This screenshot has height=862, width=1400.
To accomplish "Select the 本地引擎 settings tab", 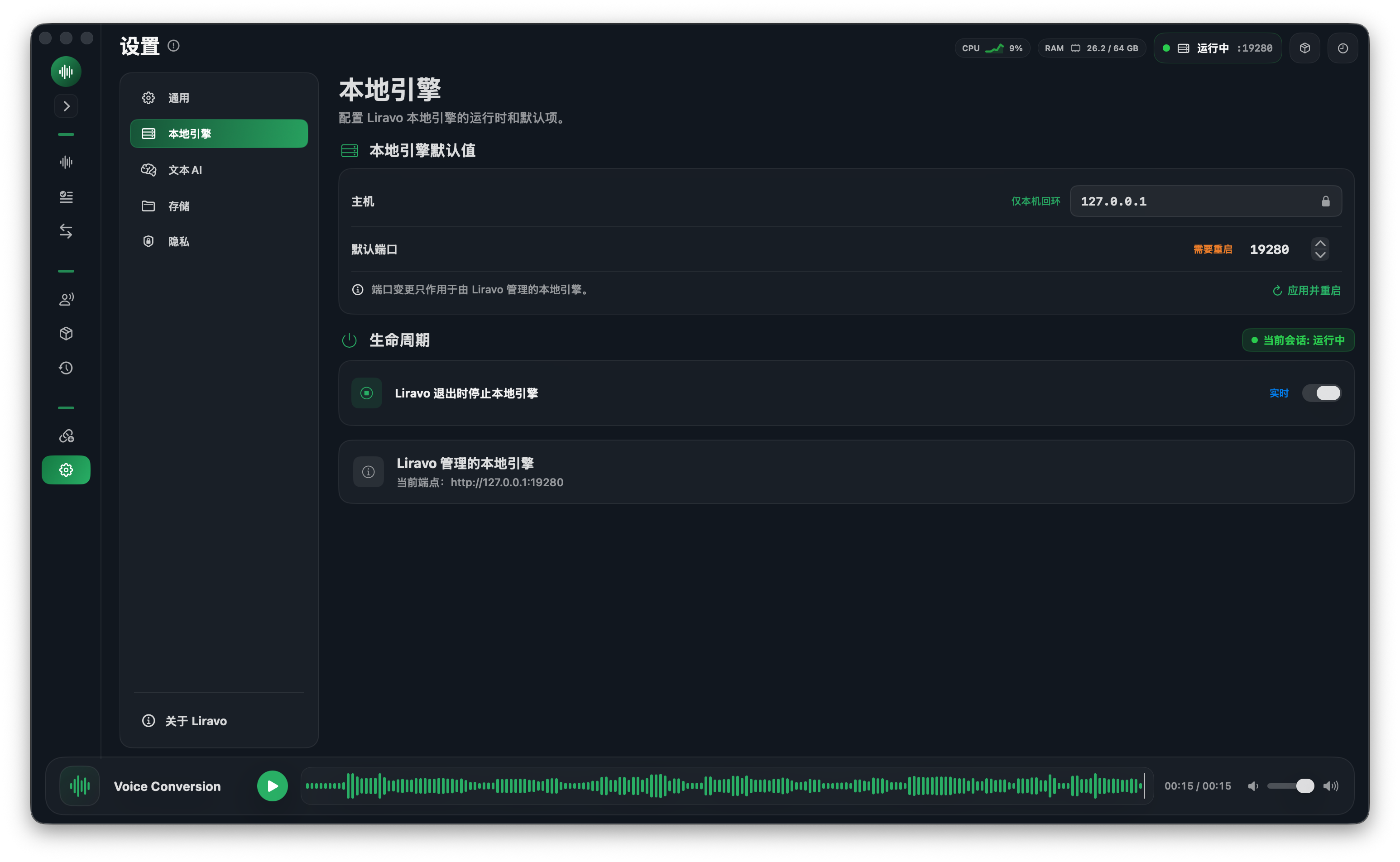I will point(219,134).
